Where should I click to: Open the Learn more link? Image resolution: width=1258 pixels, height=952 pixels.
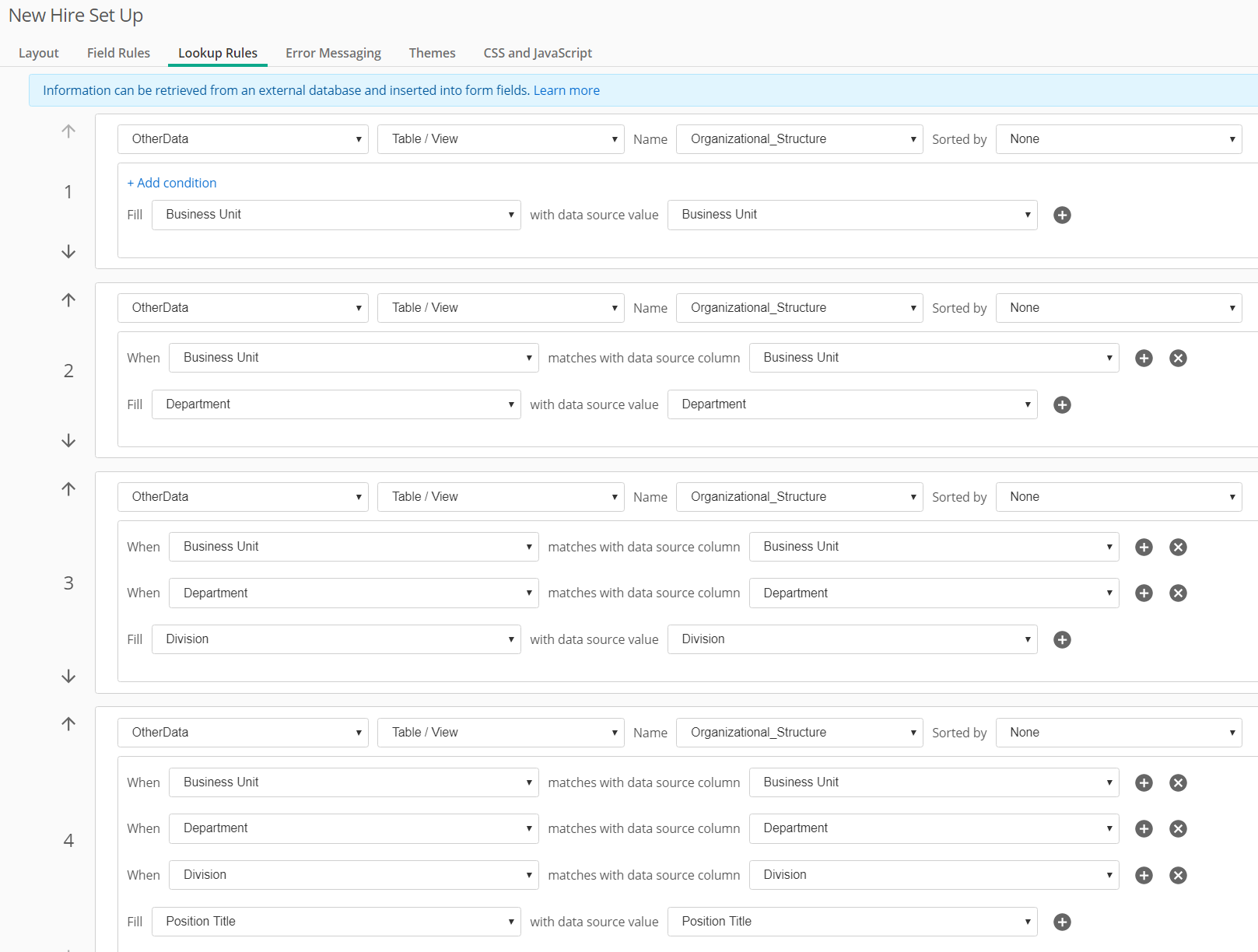[x=566, y=90]
